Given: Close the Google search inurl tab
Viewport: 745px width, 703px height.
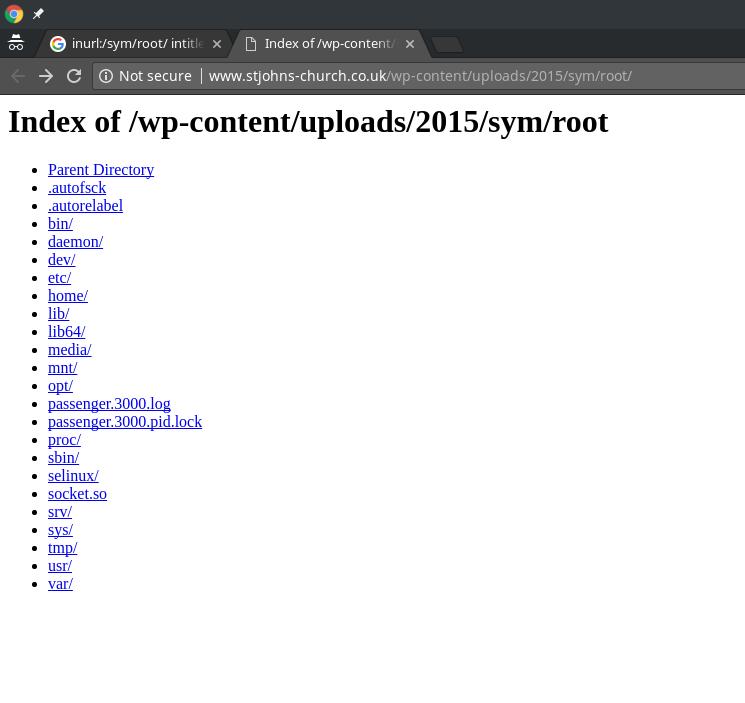Looking at the screenshot, I should [217, 44].
